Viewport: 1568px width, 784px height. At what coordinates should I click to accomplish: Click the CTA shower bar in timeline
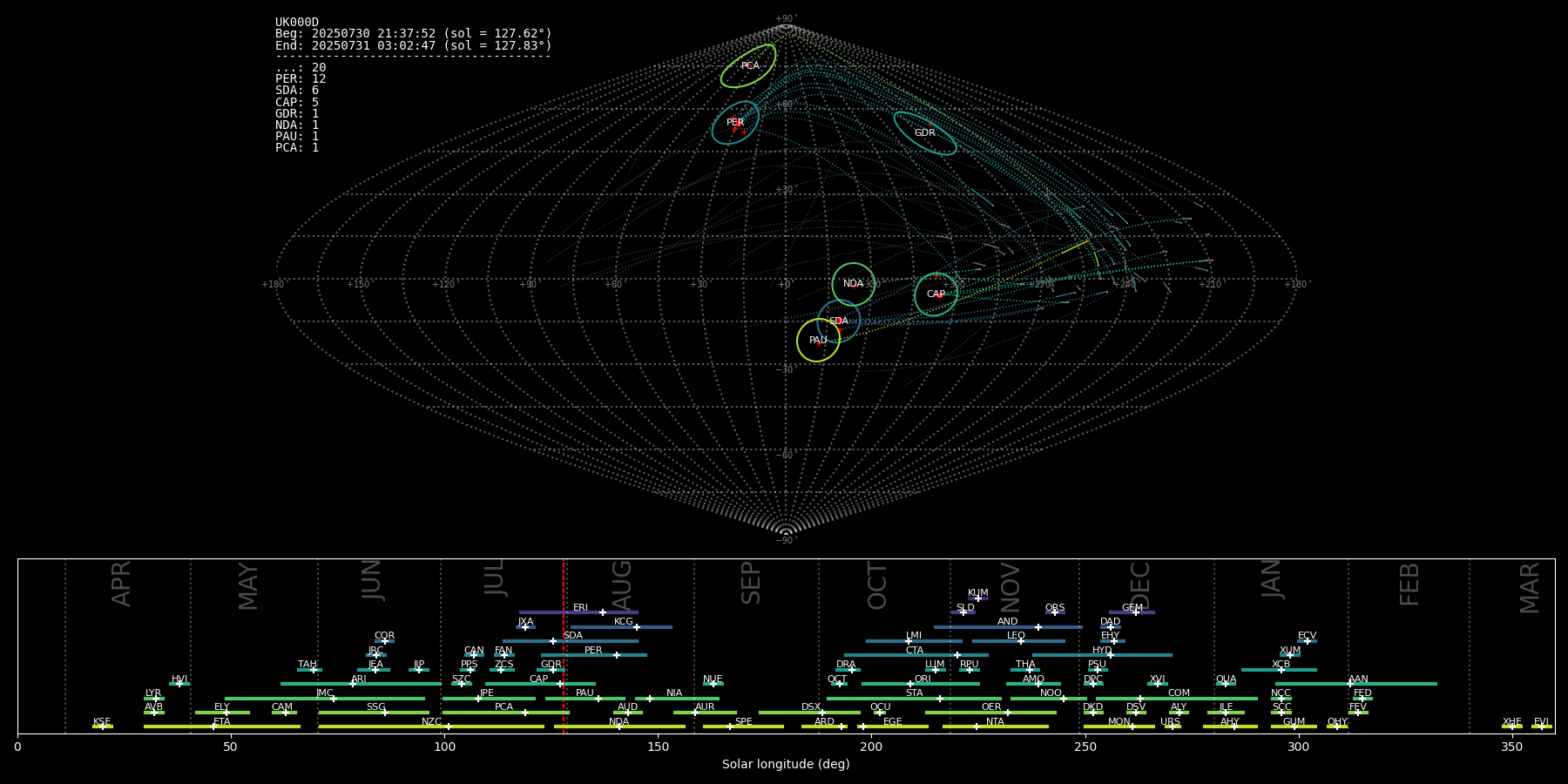pyautogui.click(x=916, y=655)
